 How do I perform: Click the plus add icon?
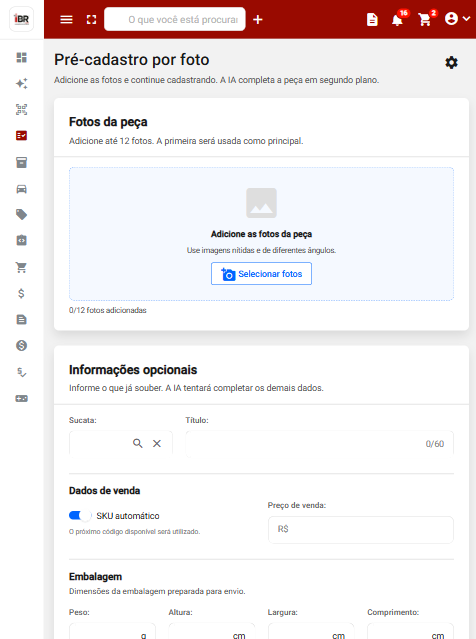[258, 19]
